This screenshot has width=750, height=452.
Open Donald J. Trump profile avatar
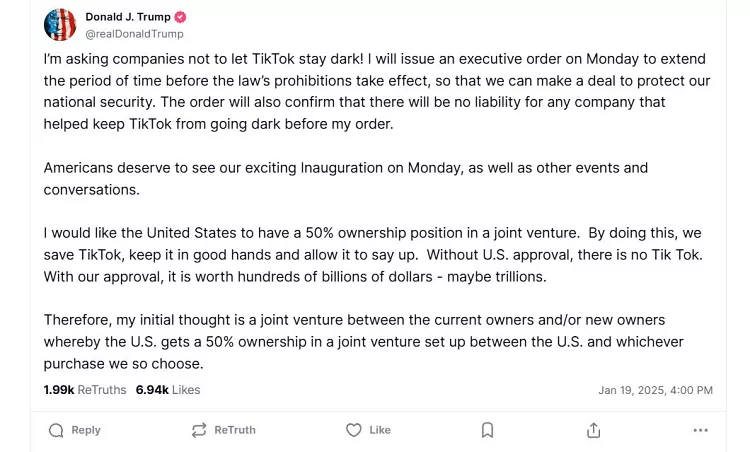pyautogui.click(x=60, y=25)
